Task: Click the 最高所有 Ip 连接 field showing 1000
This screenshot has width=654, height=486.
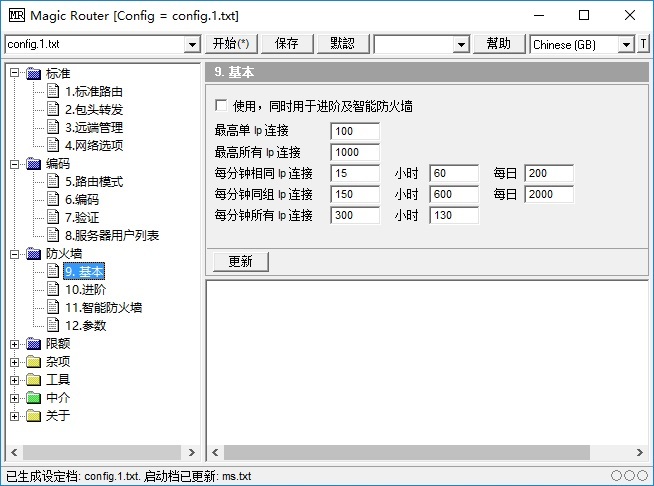Action: (x=355, y=152)
